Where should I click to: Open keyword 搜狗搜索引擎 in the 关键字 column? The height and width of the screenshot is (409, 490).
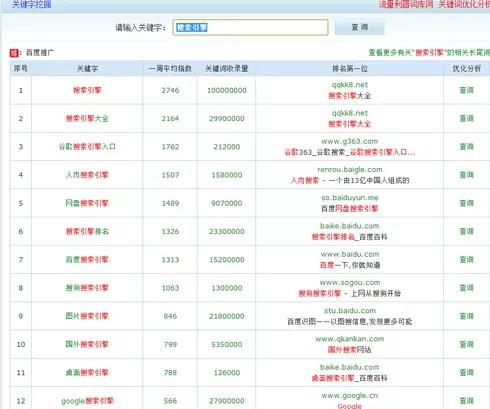point(87,288)
